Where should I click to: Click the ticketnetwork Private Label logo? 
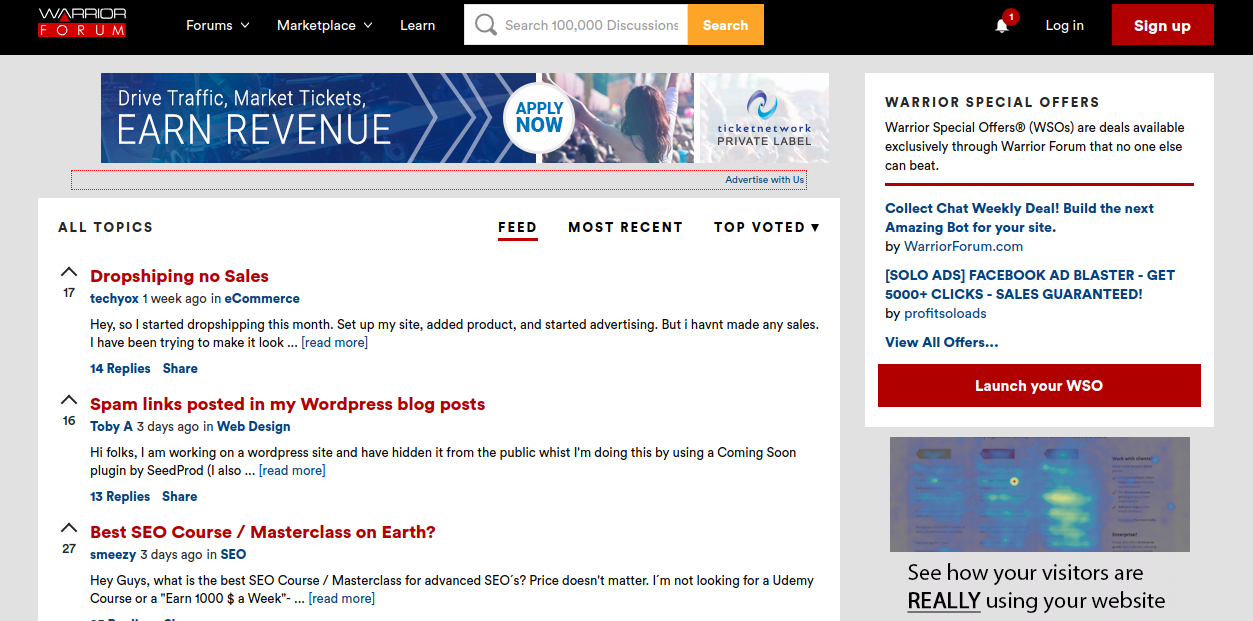tap(764, 118)
